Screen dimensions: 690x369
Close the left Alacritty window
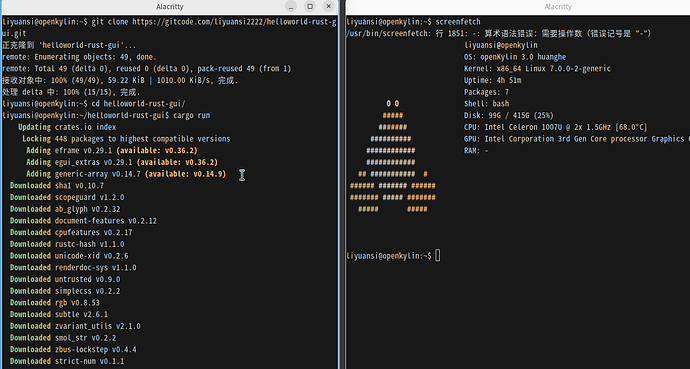coord(328,6)
